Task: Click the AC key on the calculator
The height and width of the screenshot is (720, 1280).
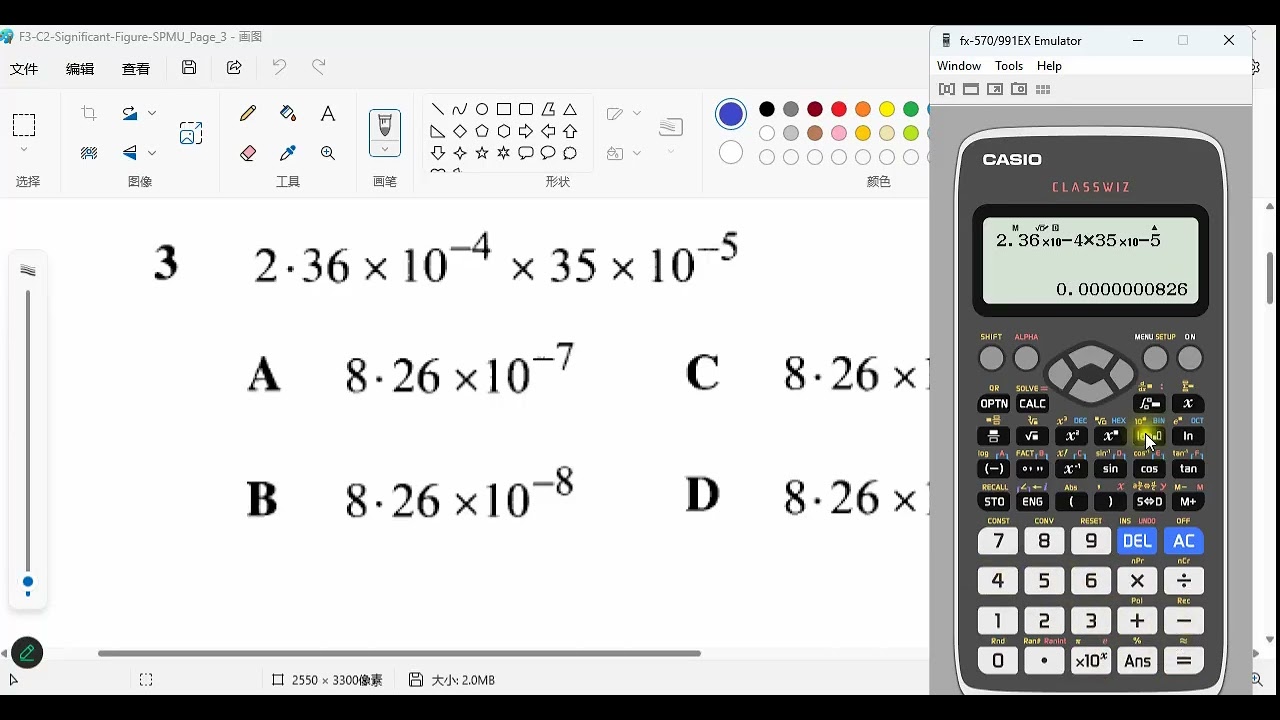Action: (1184, 541)
